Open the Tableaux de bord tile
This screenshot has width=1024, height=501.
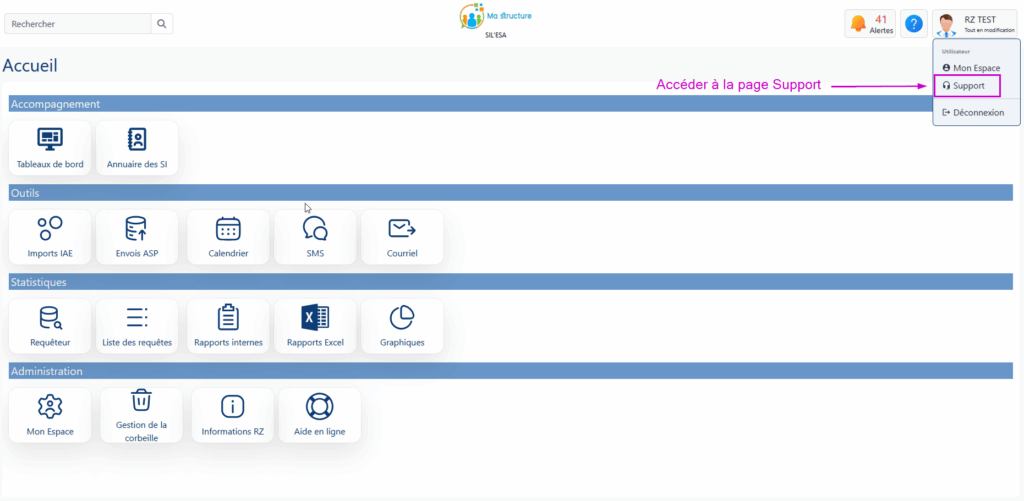pos(50,148)
